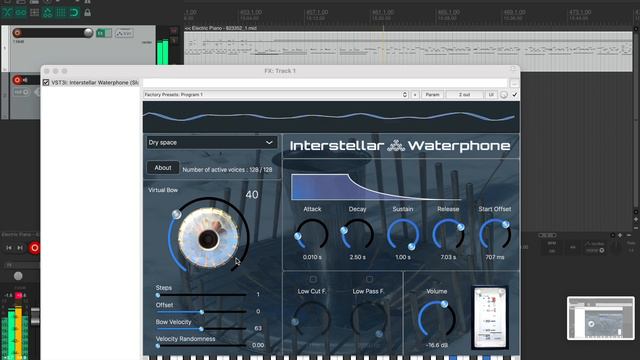Click the virtual bow value 40
This screenshot has width=640, height=360.
[x=252, y=195]
